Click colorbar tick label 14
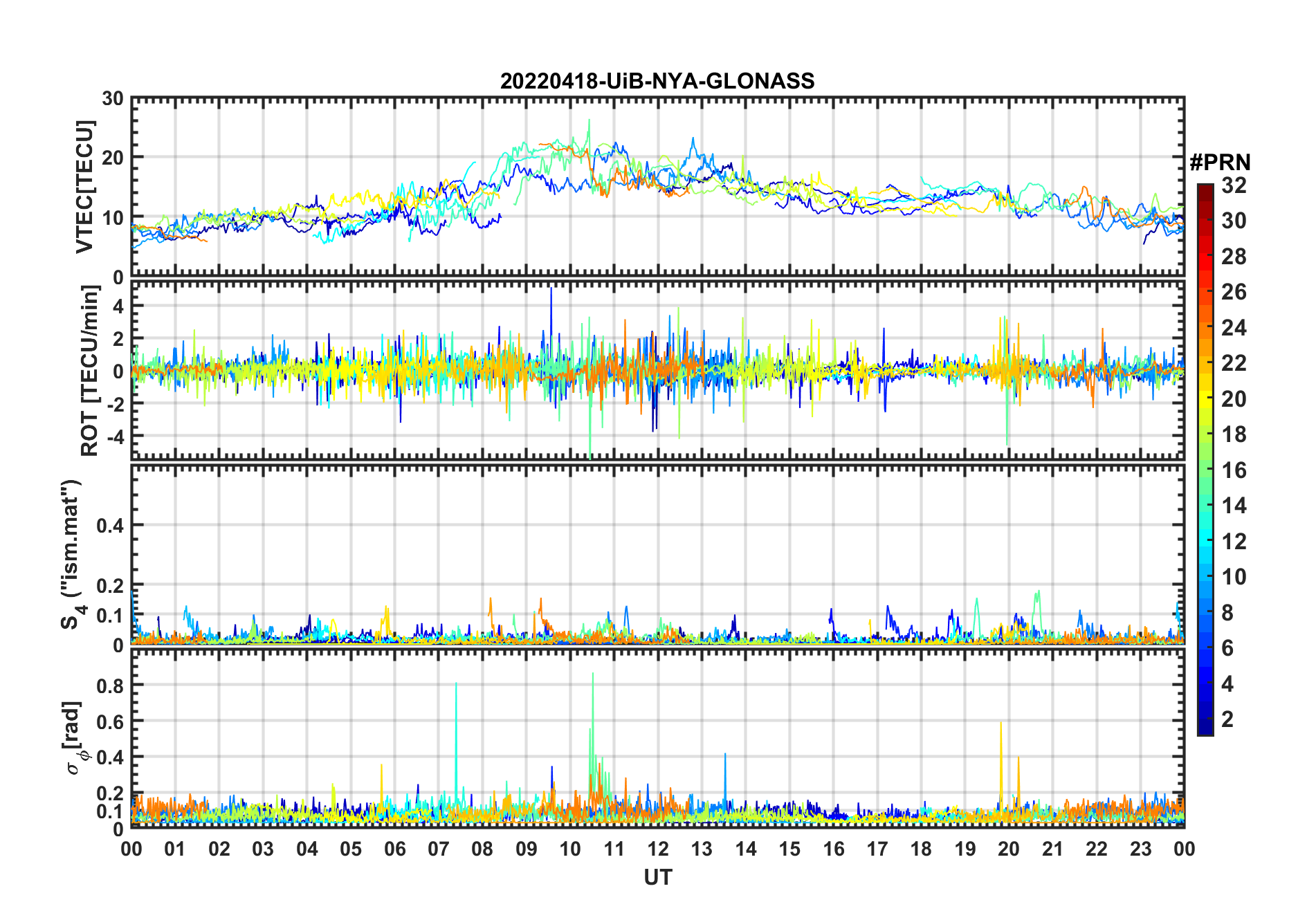The width and height of the screenshot is (1316, 920). [x=1234, y=506]
